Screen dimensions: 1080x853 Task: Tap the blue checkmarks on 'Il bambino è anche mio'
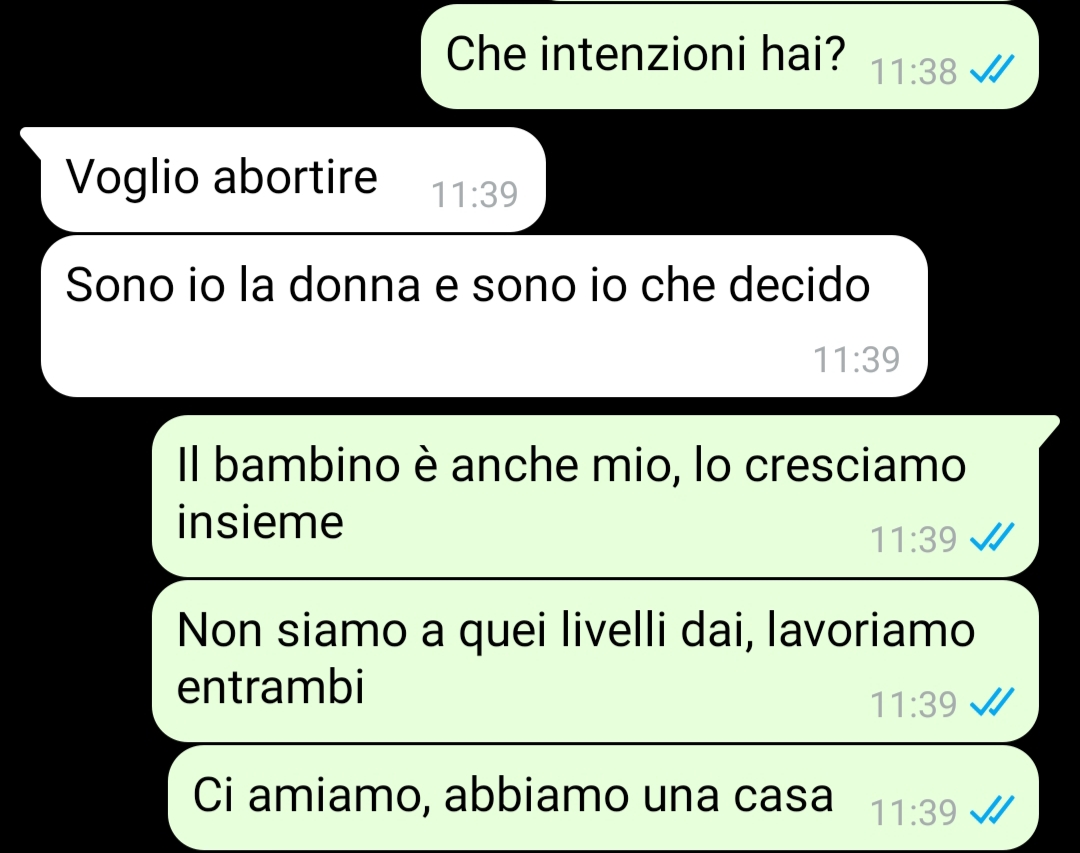tap(992, 537)
